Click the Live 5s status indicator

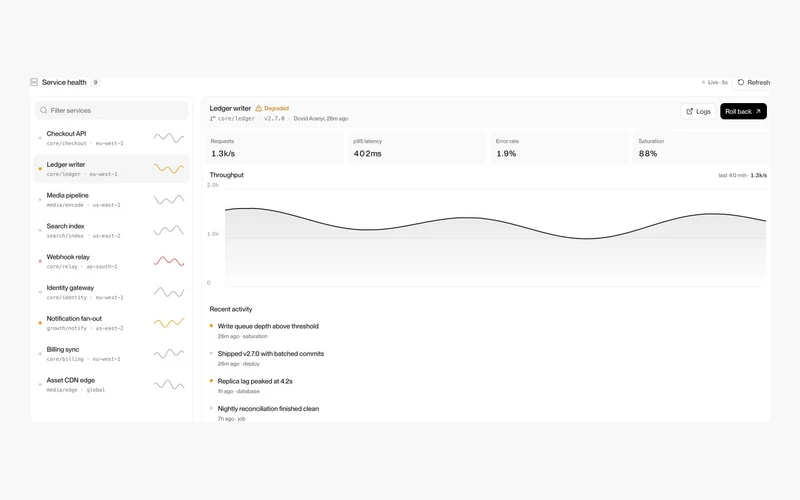(715, 82)
